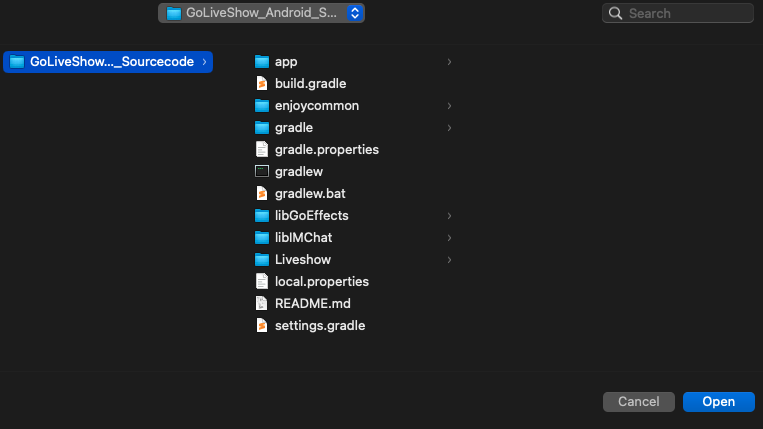The image size is (763, 429).
Task: Click the settings.gradle file icon
Action: (262, 326)
